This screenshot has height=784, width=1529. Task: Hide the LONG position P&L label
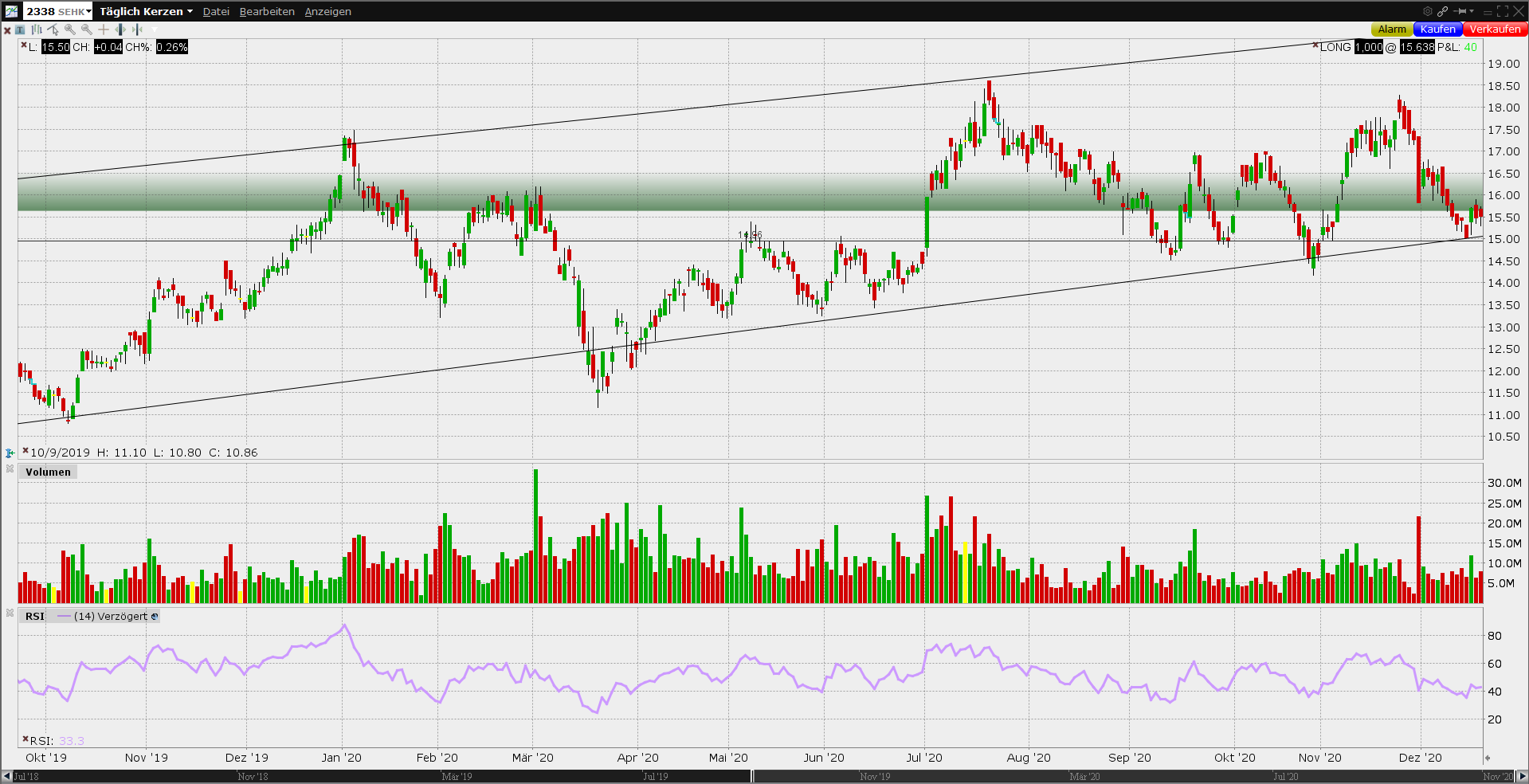tap(1315, 45)
